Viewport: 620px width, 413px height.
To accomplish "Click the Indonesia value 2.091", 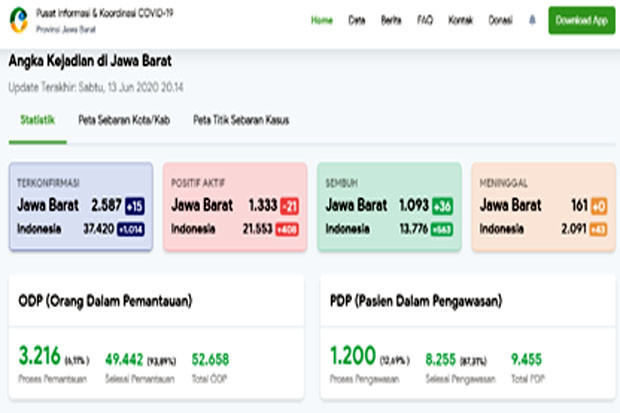I will click(x=574, y=229).
